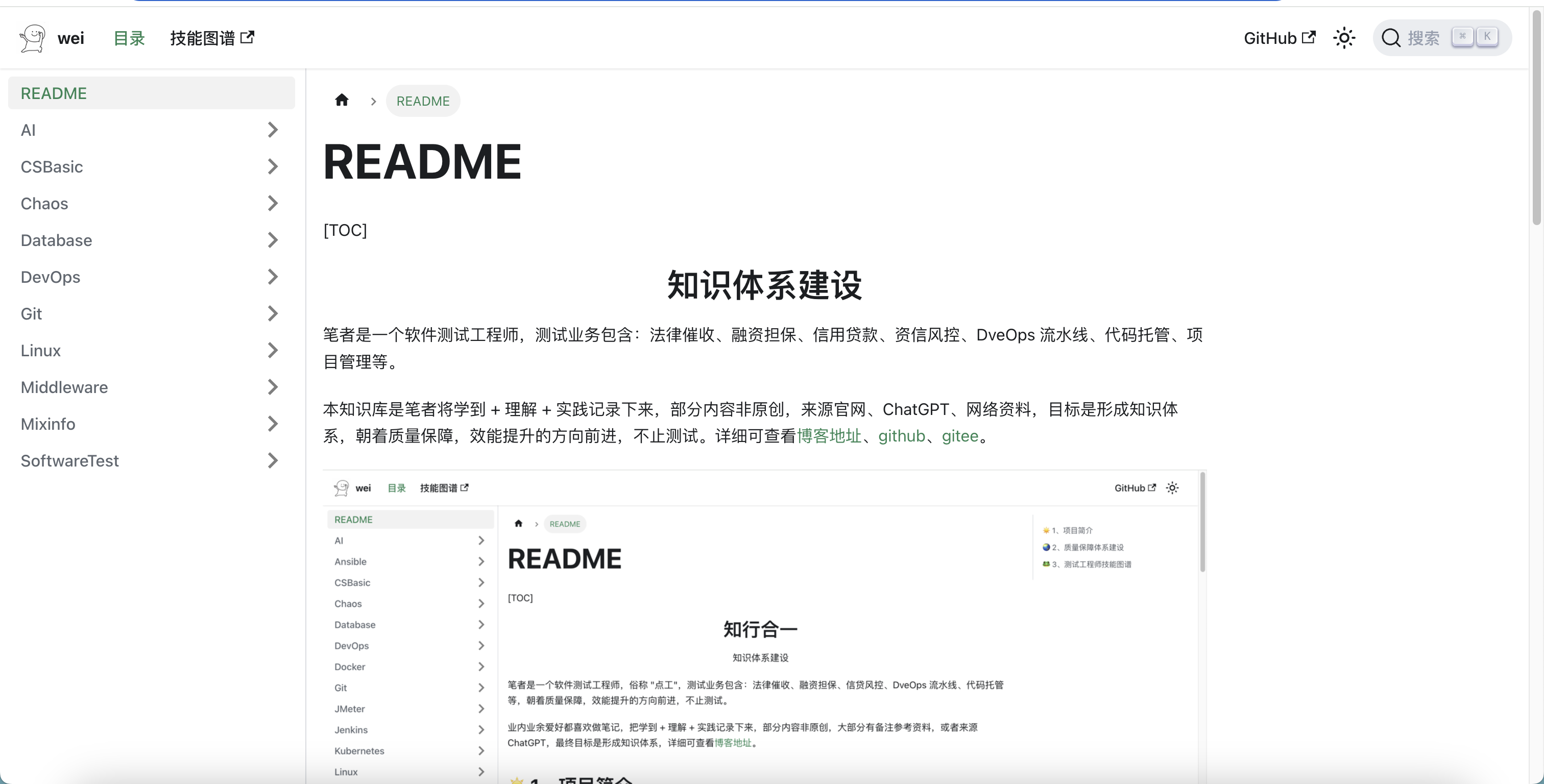Click the [TOC] text
Screen dimensions: 1544x784
coord(345,230)
